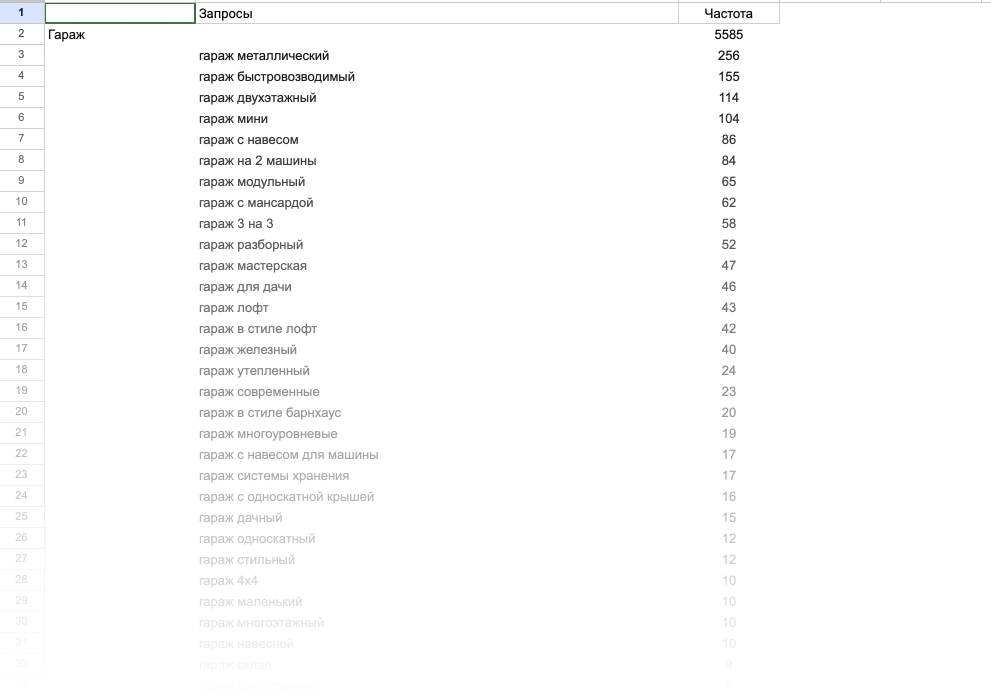Select the frequency value 104 cell
This screenshot has height=696, width=991.
pos(728,119)
